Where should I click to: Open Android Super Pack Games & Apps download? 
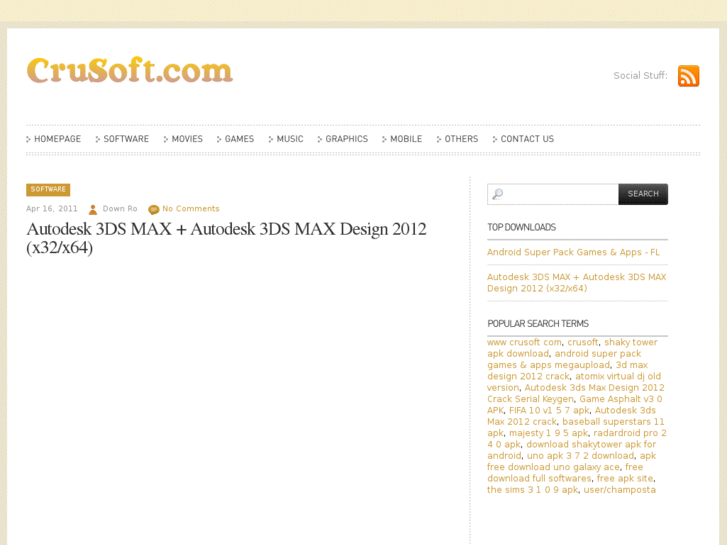[x=573, y=252]
